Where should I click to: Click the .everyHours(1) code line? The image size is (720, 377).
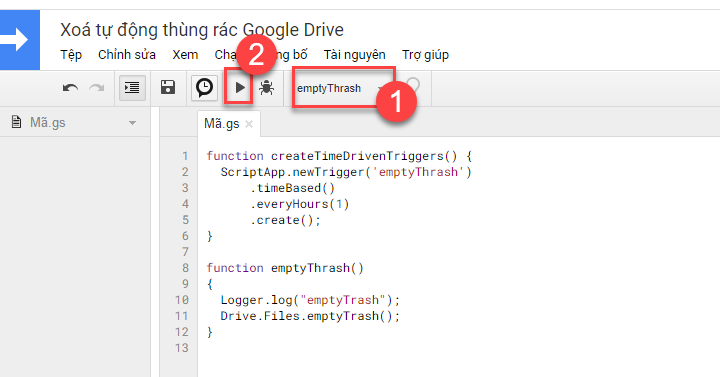click(x=299, y=204)
